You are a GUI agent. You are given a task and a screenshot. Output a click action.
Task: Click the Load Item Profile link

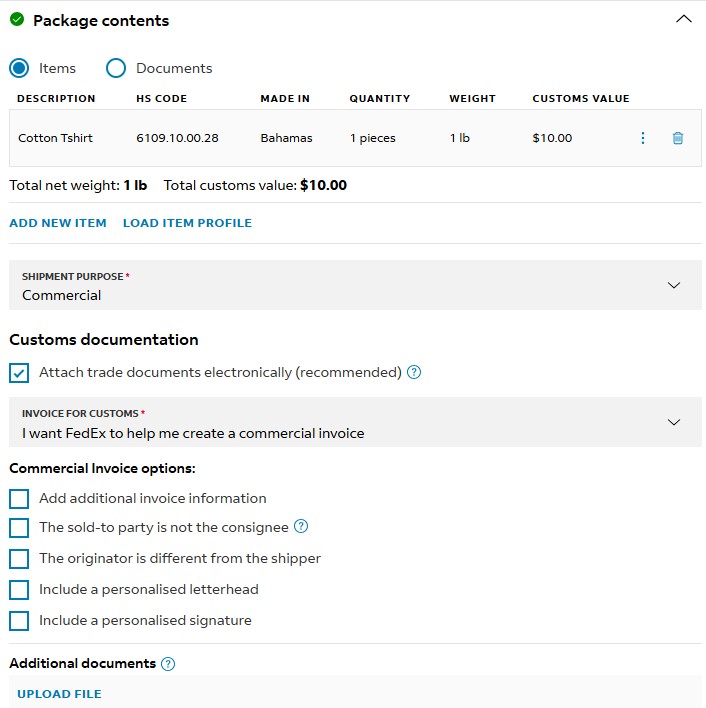187,223
